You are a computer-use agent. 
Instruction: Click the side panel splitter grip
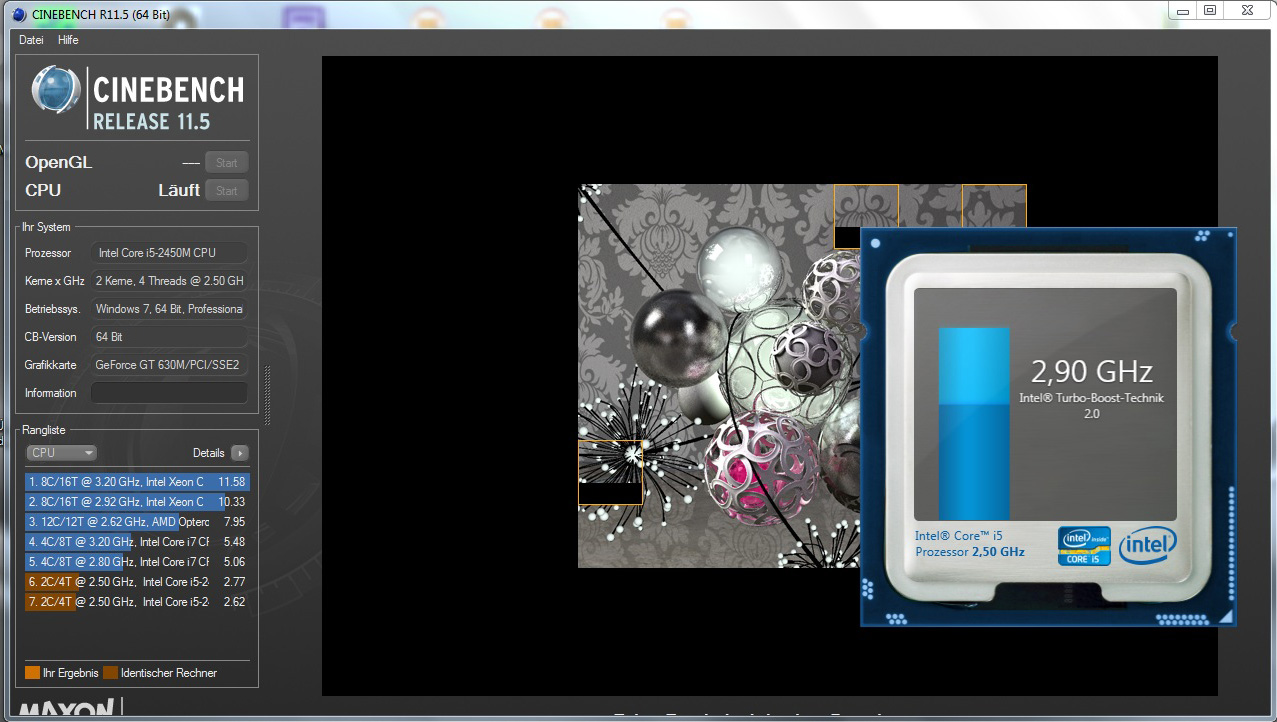267,395
